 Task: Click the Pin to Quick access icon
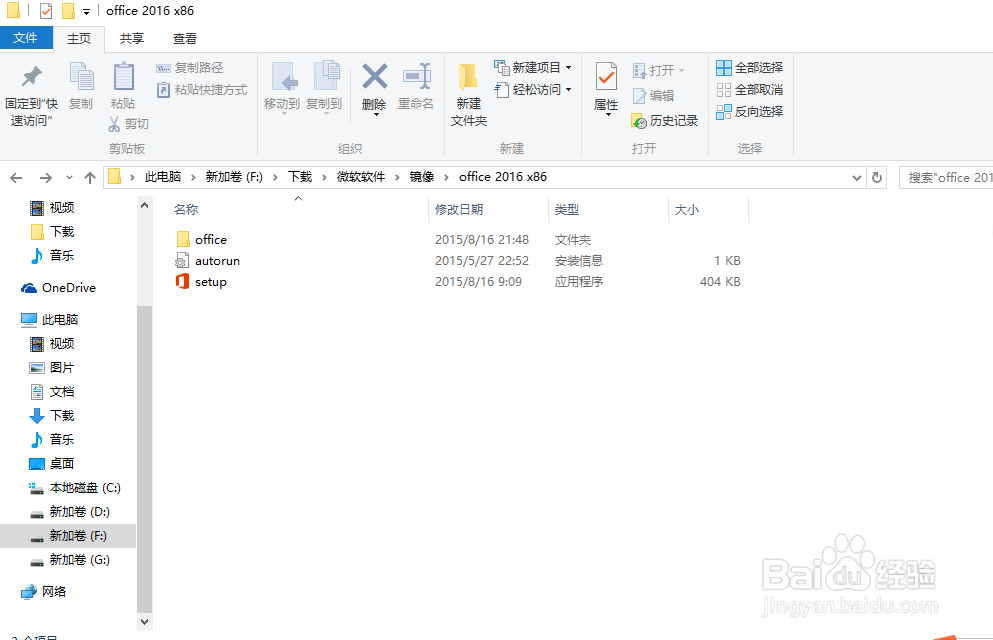point(31,77)
